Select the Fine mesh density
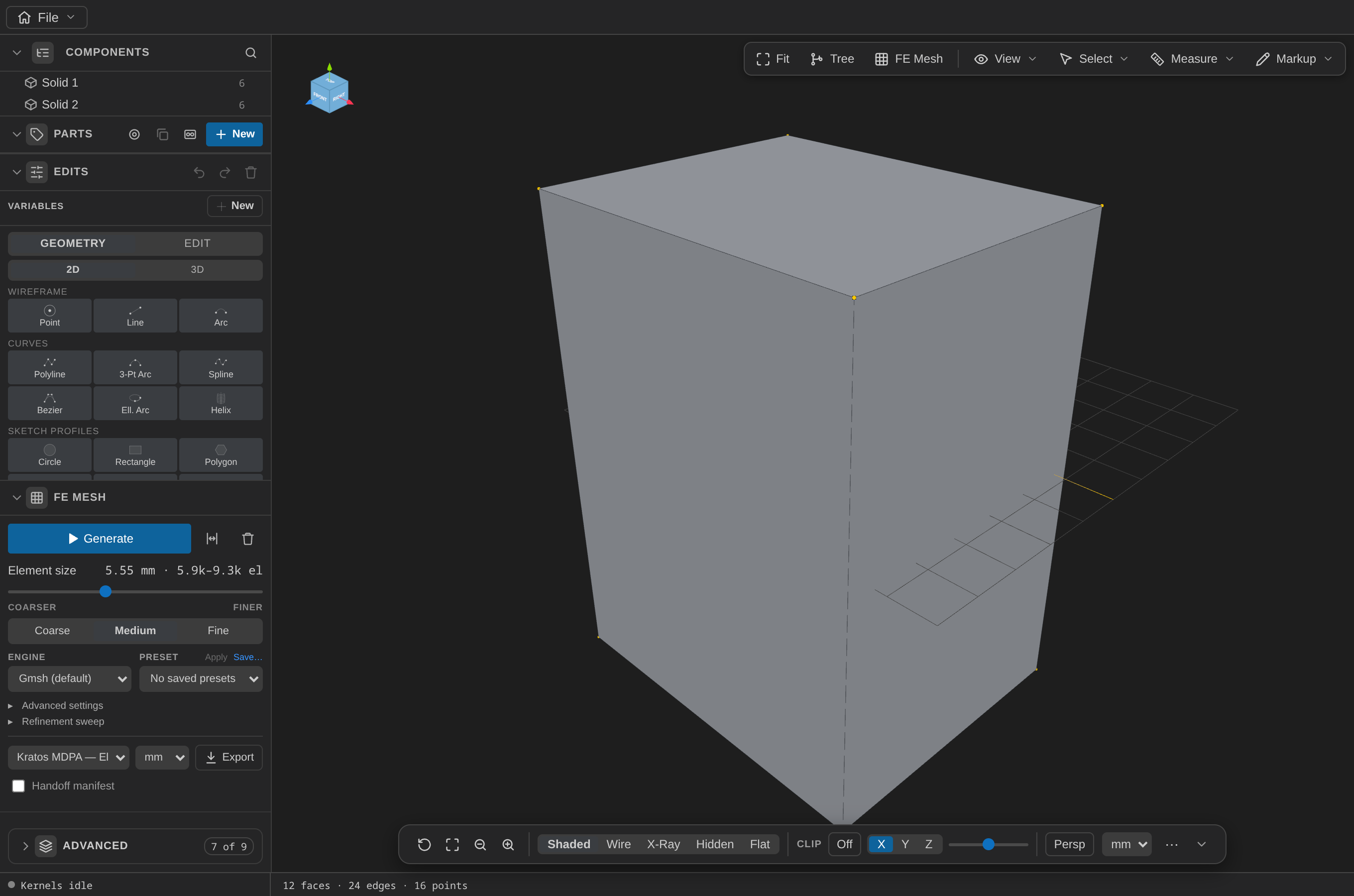 point(218,631)
